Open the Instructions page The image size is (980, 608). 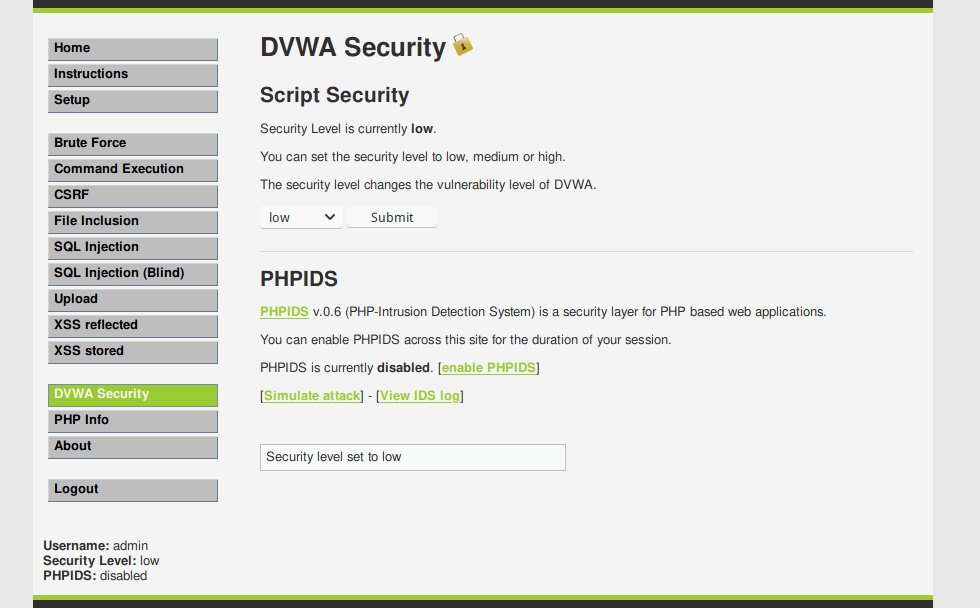click(x=132, y=74)
